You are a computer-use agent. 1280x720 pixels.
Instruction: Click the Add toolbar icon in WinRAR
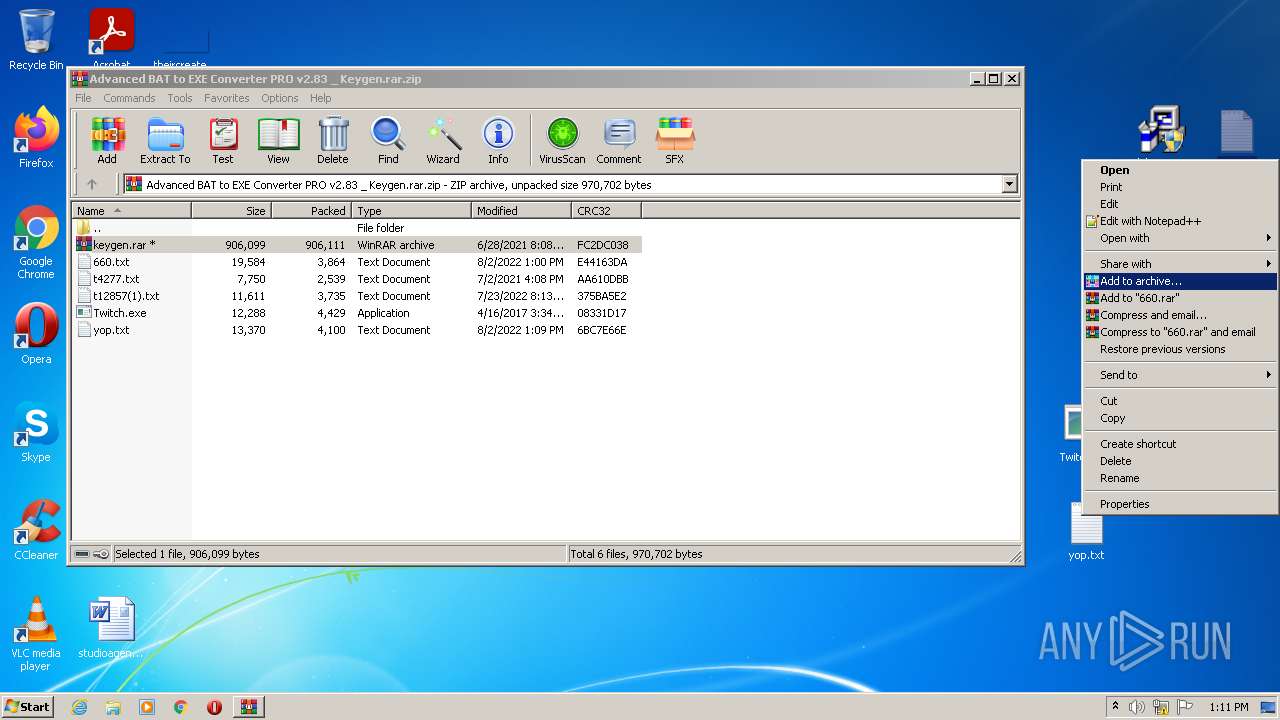pyautogui.click(x=107, y=141)
